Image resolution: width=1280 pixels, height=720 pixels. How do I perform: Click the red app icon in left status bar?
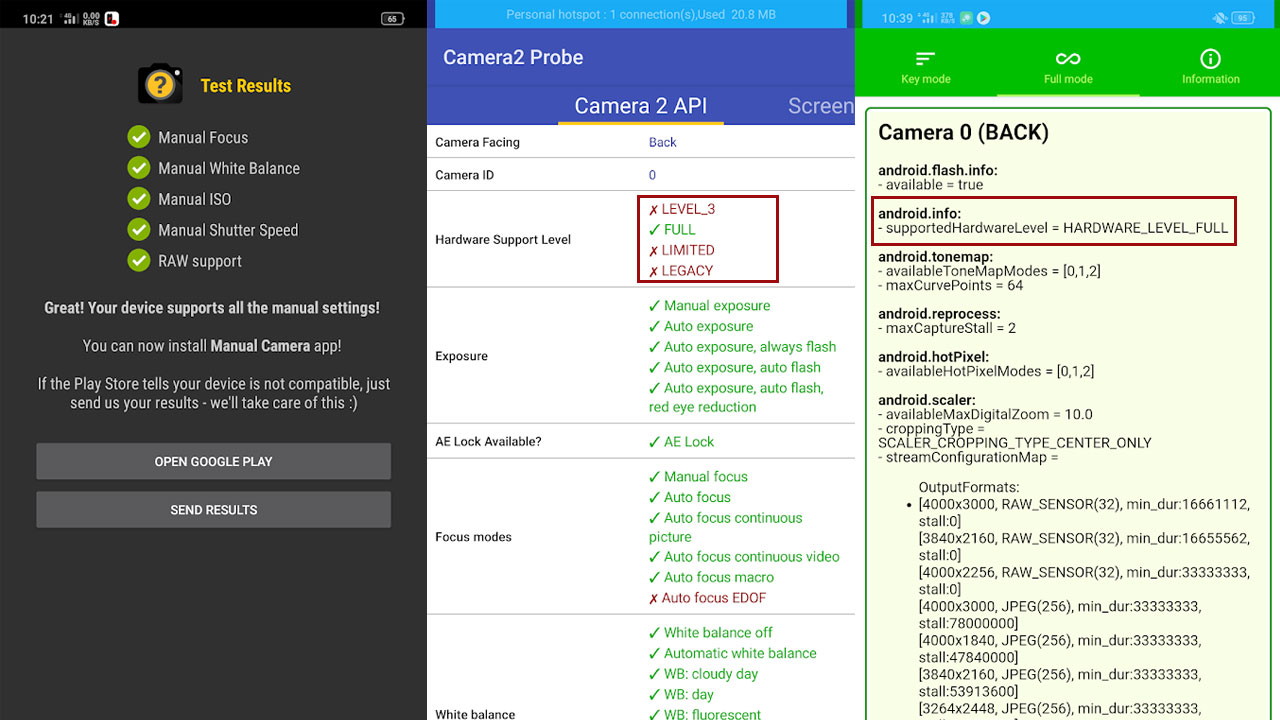(113, 18)
